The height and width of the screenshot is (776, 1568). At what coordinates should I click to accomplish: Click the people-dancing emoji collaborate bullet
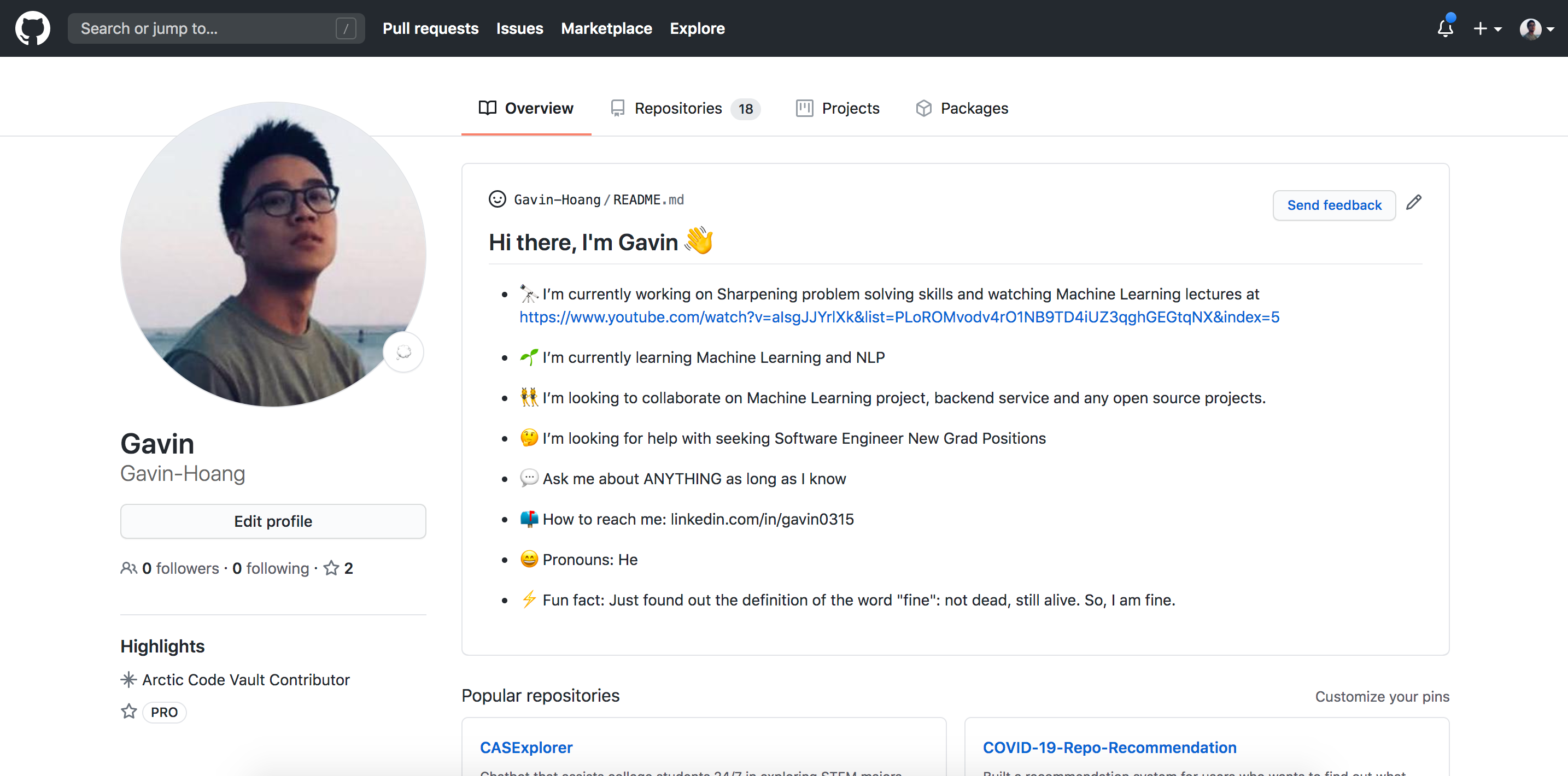(x=529, y=397)
